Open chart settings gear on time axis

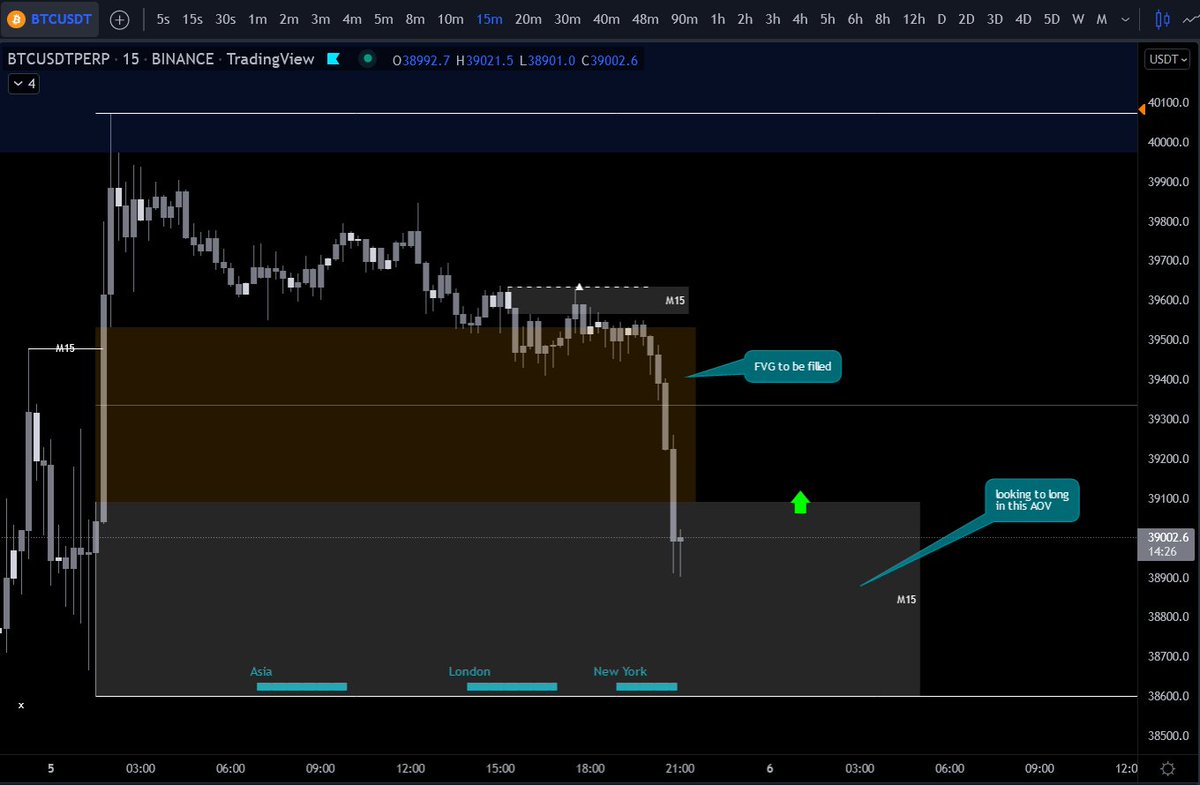tap(1168, 769)
